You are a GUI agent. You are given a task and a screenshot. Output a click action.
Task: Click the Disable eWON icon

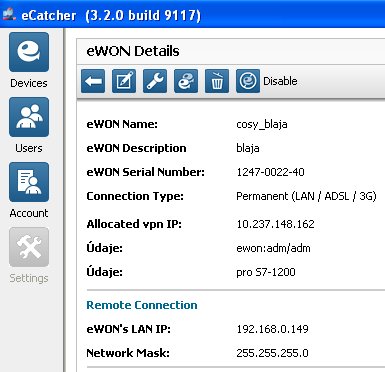[x=248, y=81]
